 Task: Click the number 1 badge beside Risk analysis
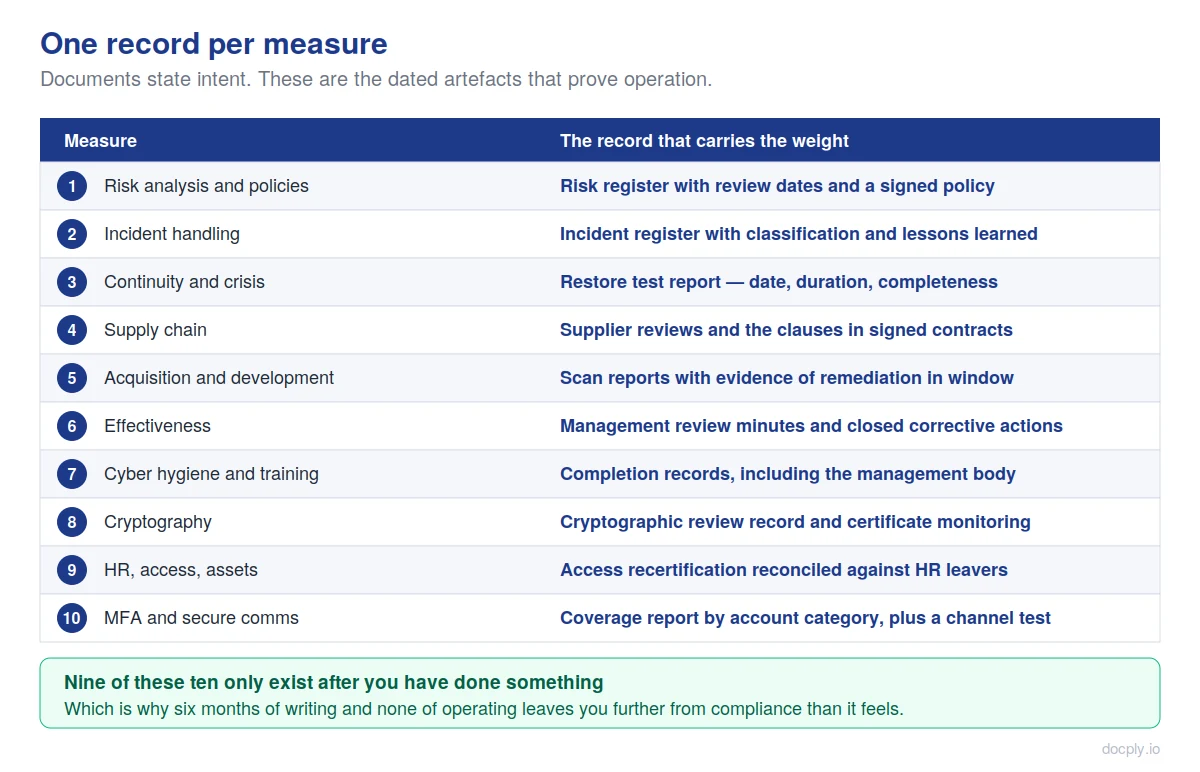(x=72, y=186)
